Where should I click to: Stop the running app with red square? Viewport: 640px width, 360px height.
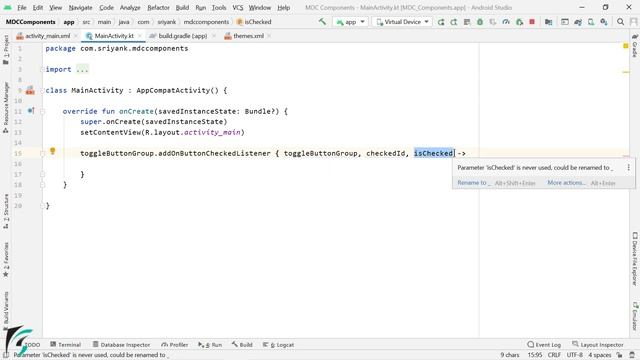tap(532, 22)
